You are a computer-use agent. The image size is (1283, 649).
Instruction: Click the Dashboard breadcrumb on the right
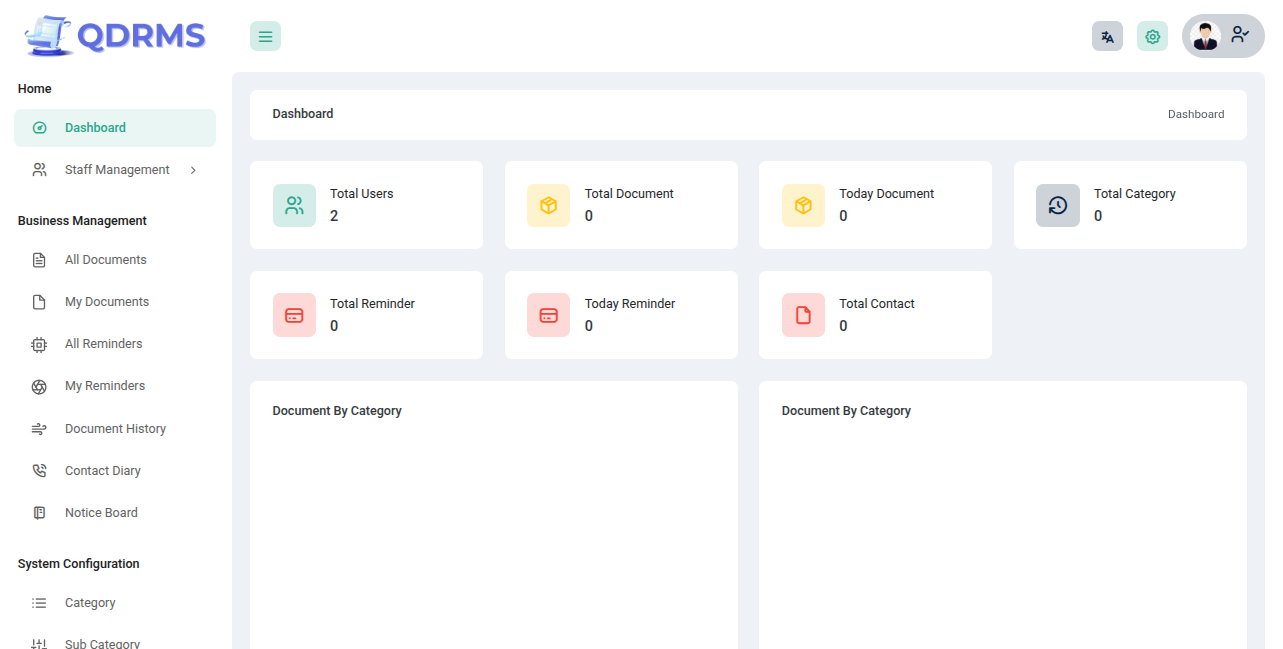click(x=1195, y=114)
